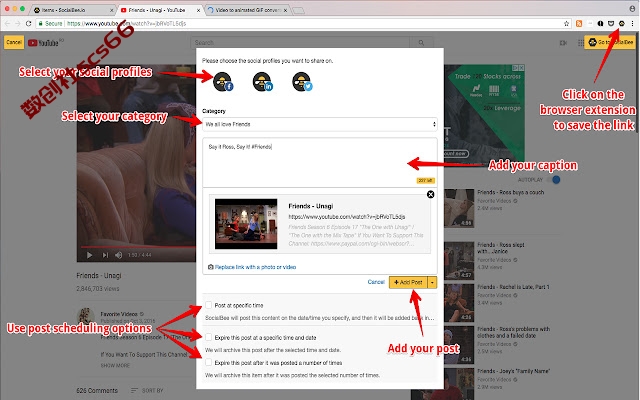Click the Trade Stocks advertisement banner

pos(484,116)
